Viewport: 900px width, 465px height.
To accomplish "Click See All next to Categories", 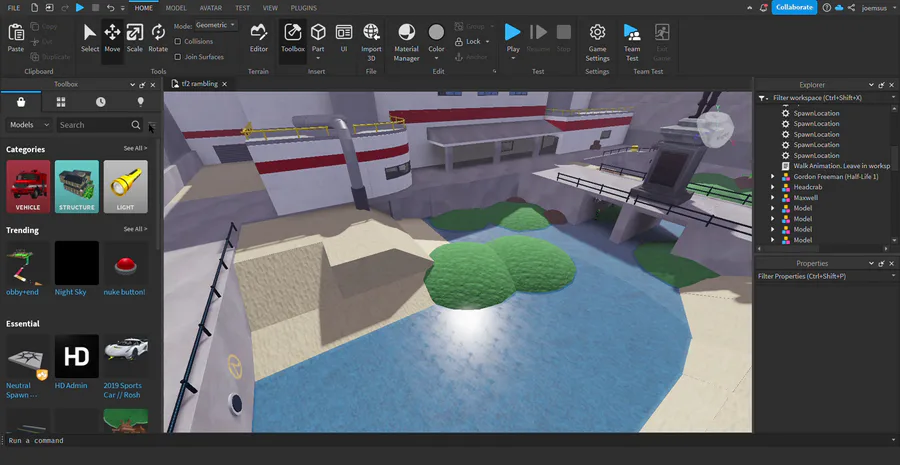I will click(x=135, y=149).
